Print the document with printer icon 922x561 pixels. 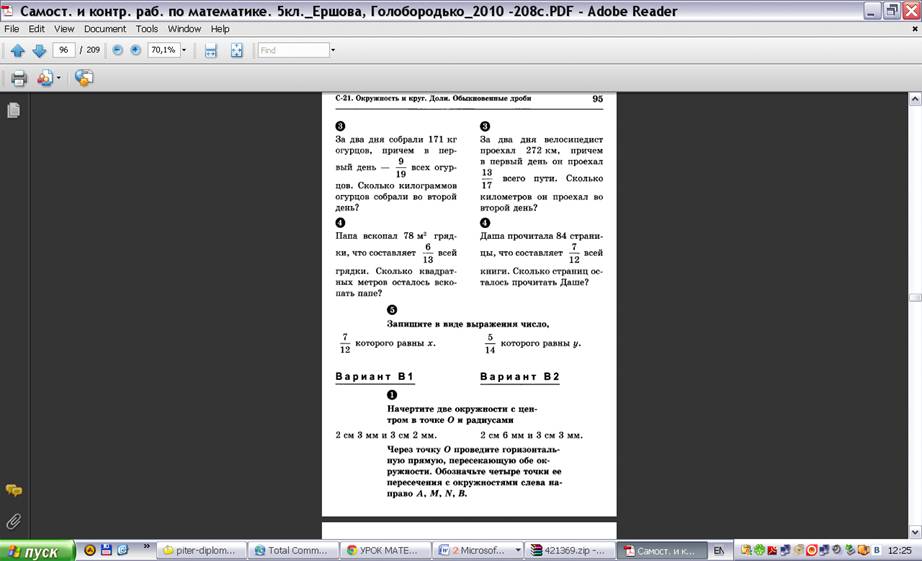18,78
